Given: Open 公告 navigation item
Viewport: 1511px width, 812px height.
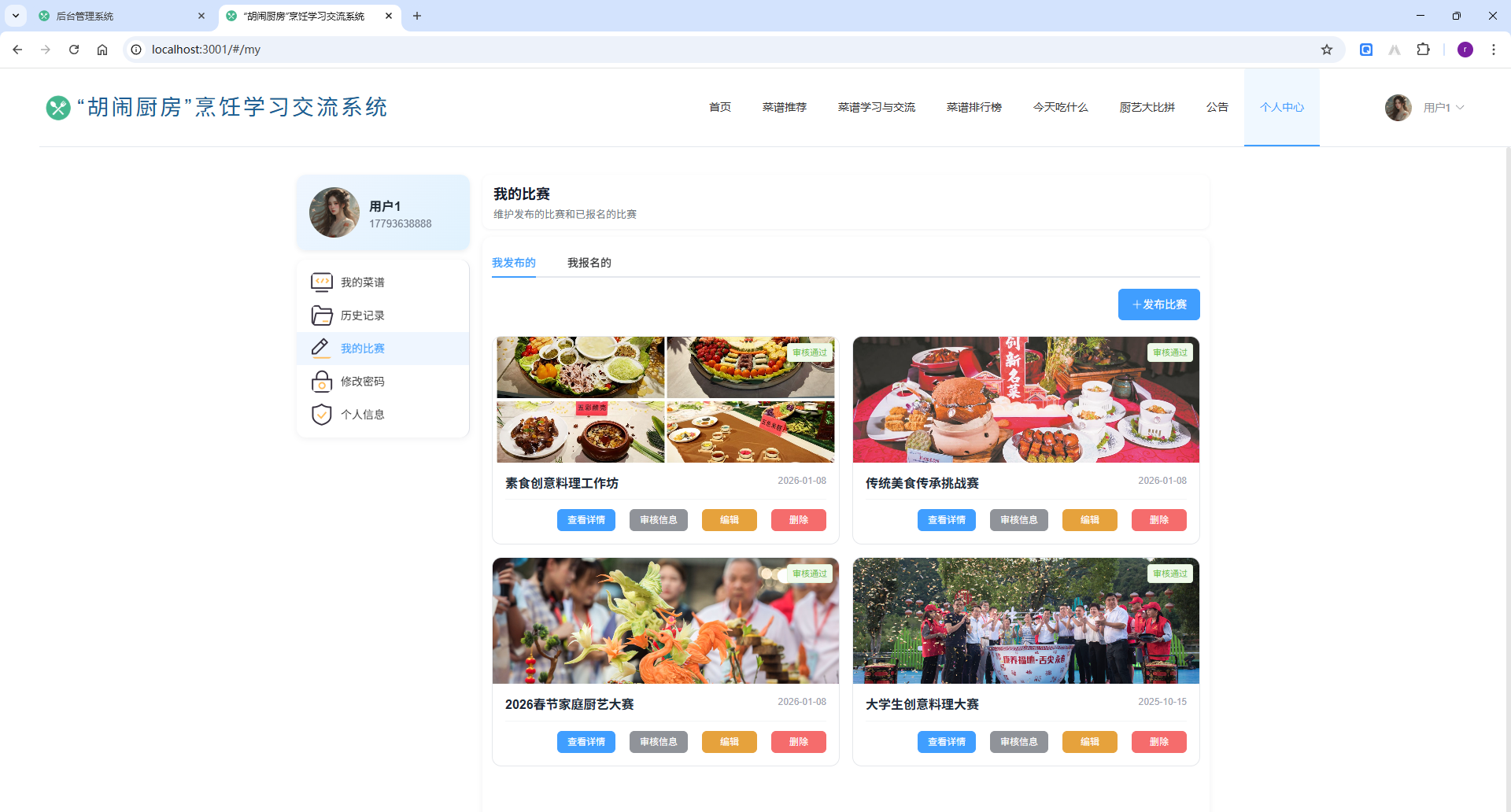Looking at the screenshot, I should [1217, 108].
